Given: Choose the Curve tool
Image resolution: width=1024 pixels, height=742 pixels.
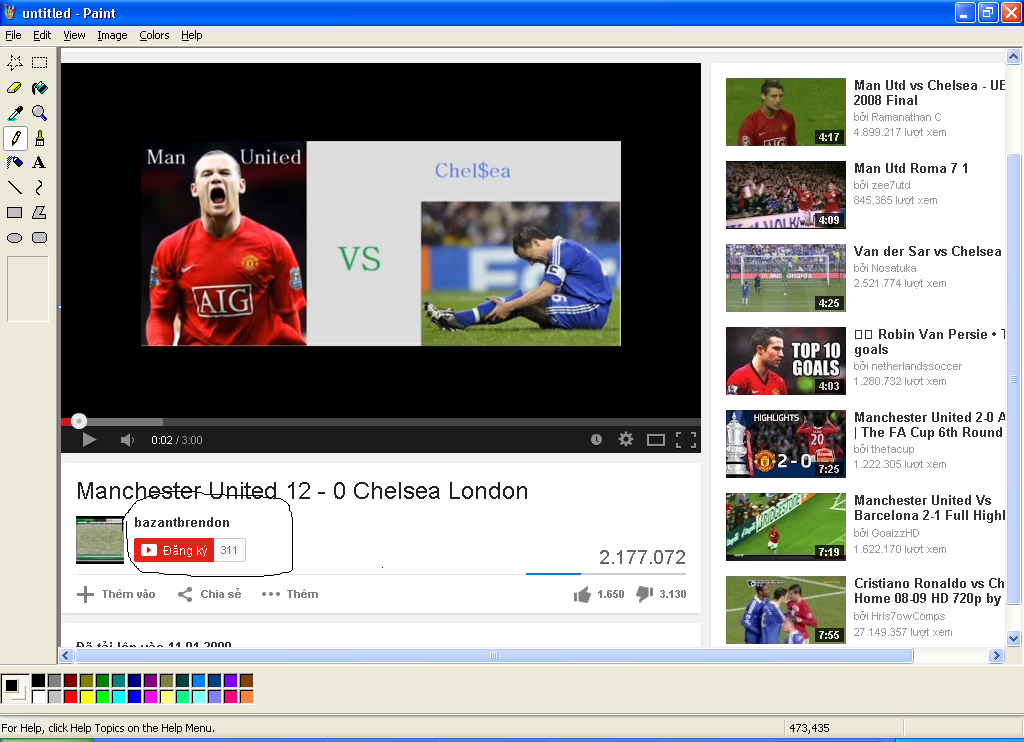Looking at the screenshot, I should coord(39,187).
